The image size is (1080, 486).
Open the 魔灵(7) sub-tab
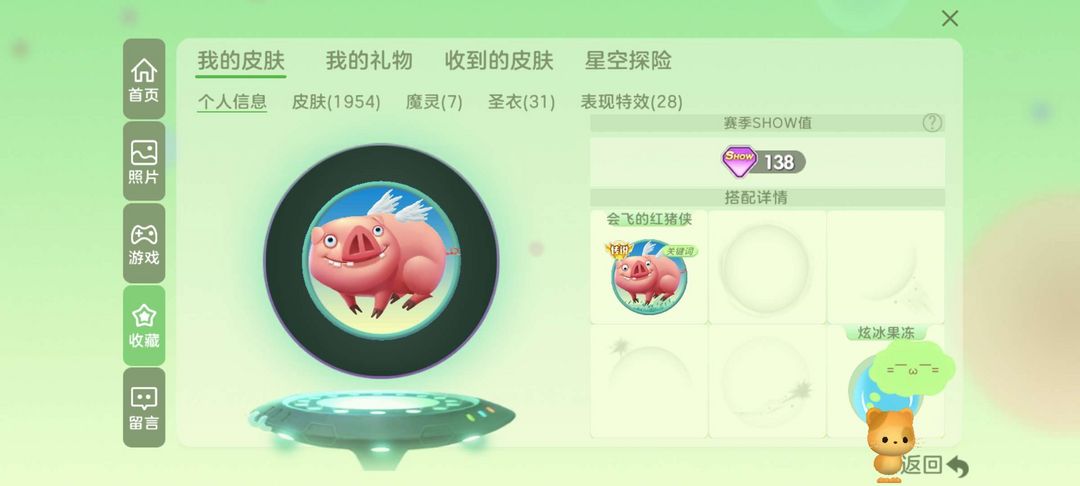(434, 102)
